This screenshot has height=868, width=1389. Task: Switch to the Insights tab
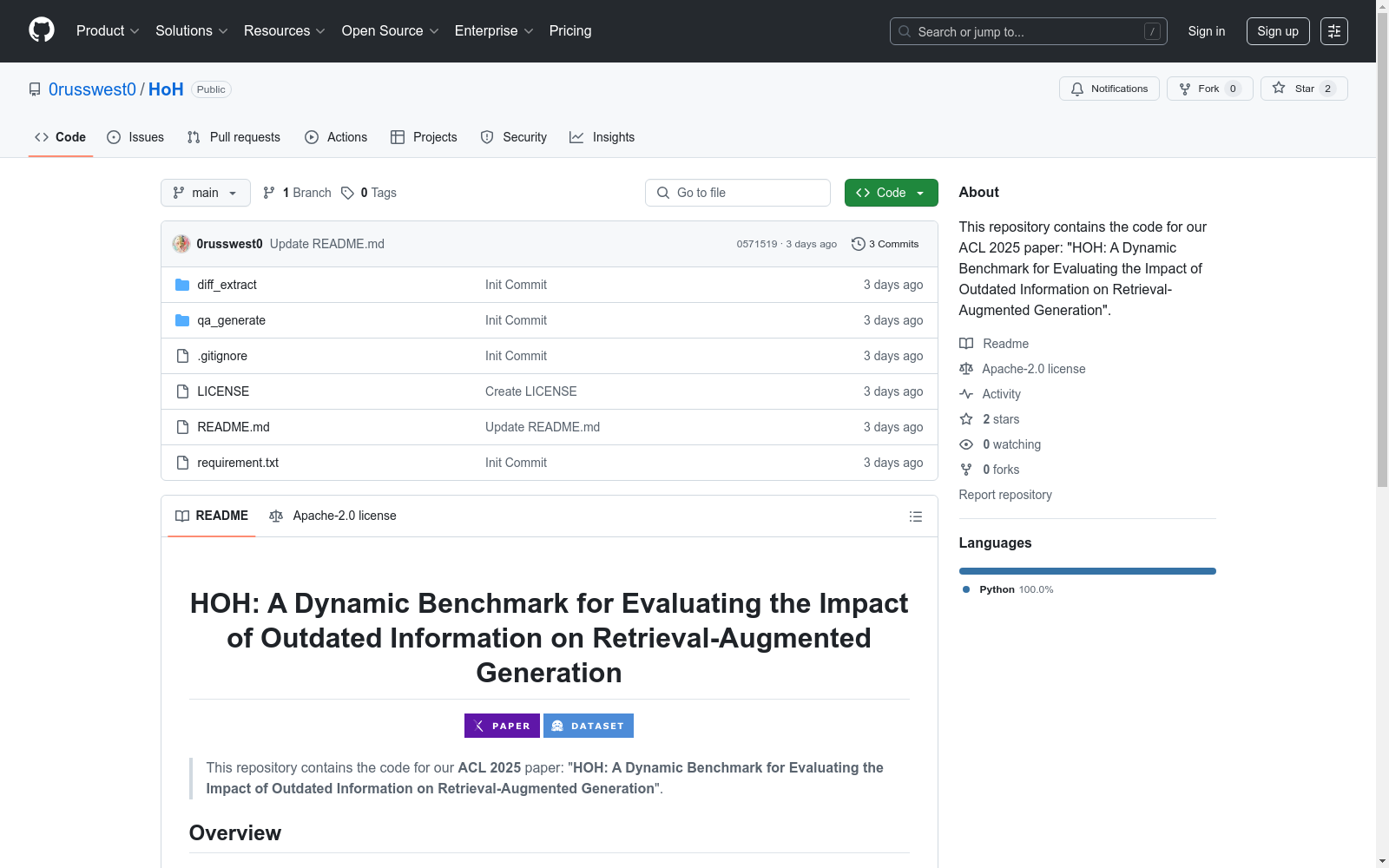pos(602,137)
